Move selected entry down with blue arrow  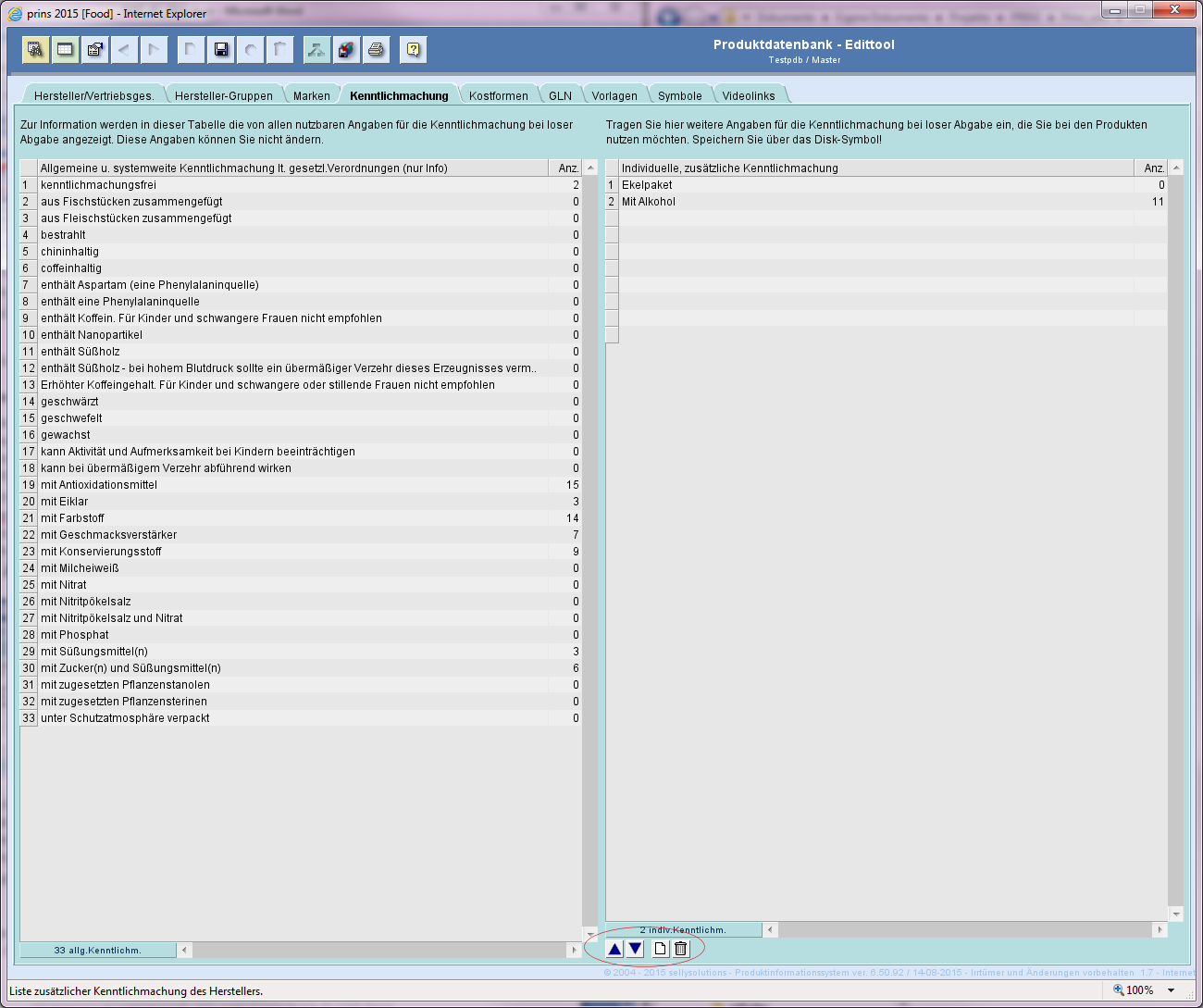pyautogui.click(x=635, y=949)
